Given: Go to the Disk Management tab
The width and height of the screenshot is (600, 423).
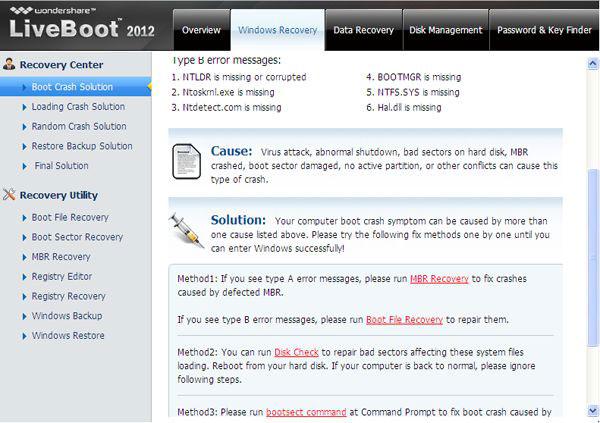Looking at the screenshot, I should (x=446, y=30).
